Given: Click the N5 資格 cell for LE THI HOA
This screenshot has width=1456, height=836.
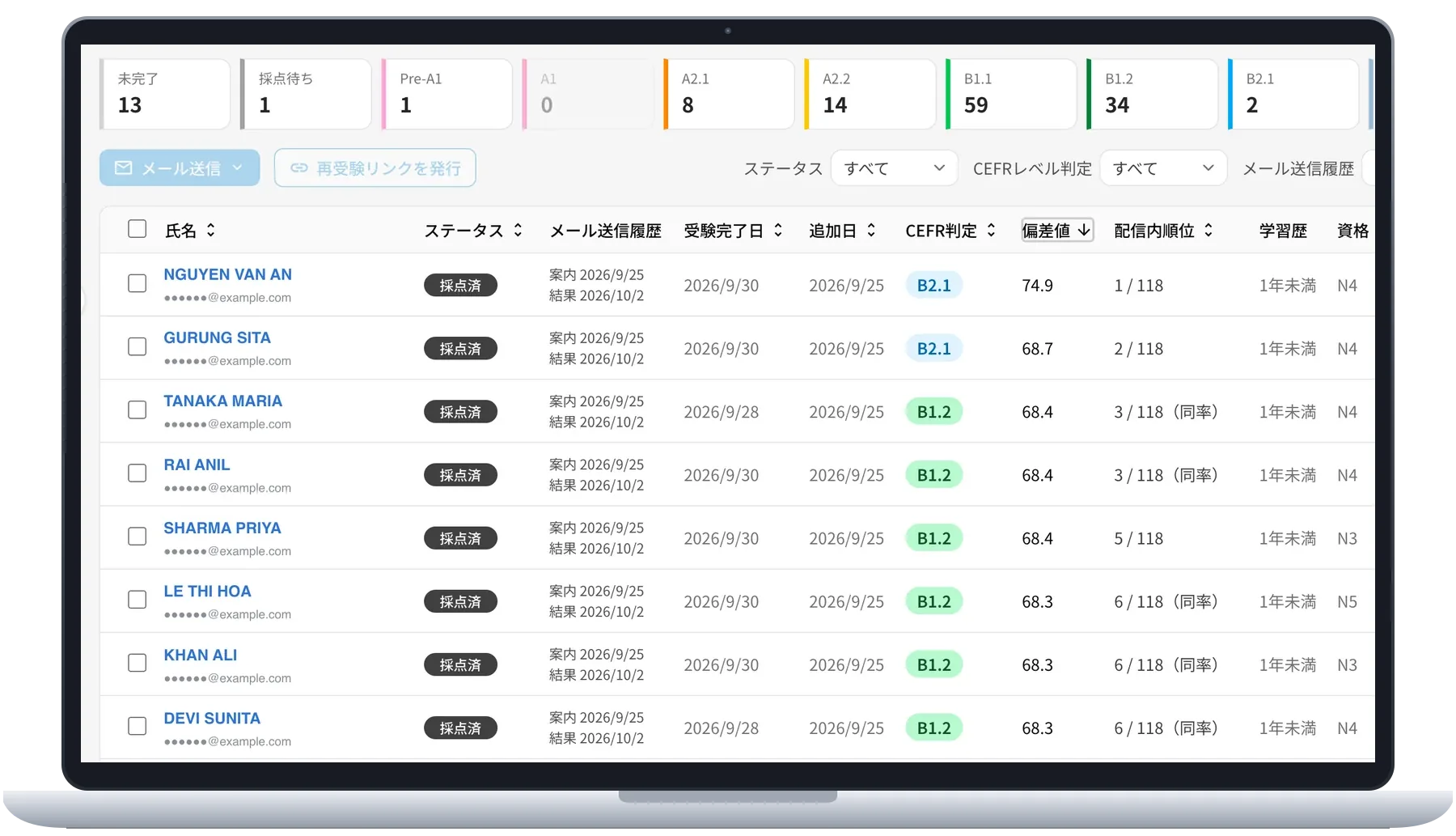Looking at the screenshot, I should pos(1347,602).
